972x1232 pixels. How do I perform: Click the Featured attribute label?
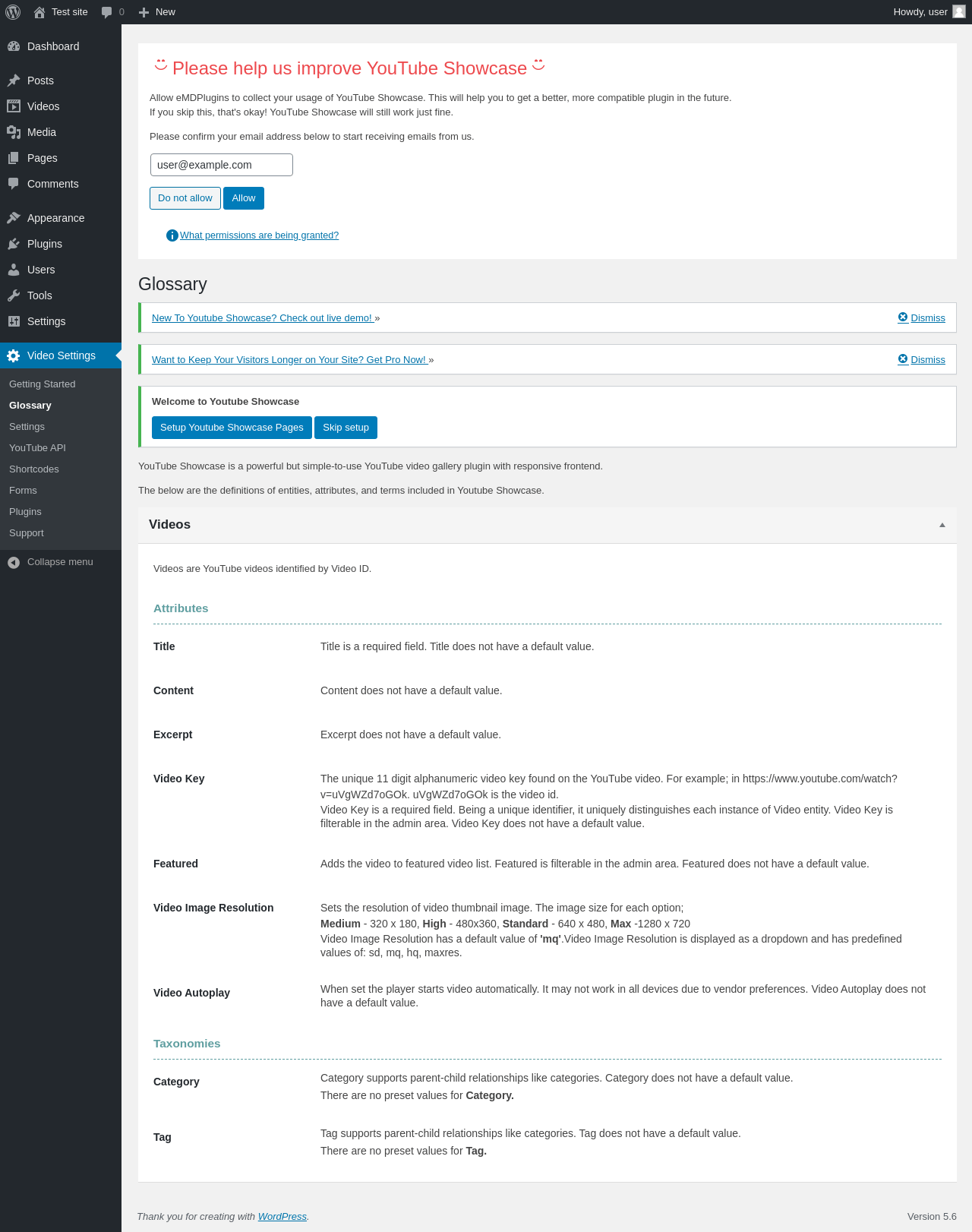coord(175,864)
